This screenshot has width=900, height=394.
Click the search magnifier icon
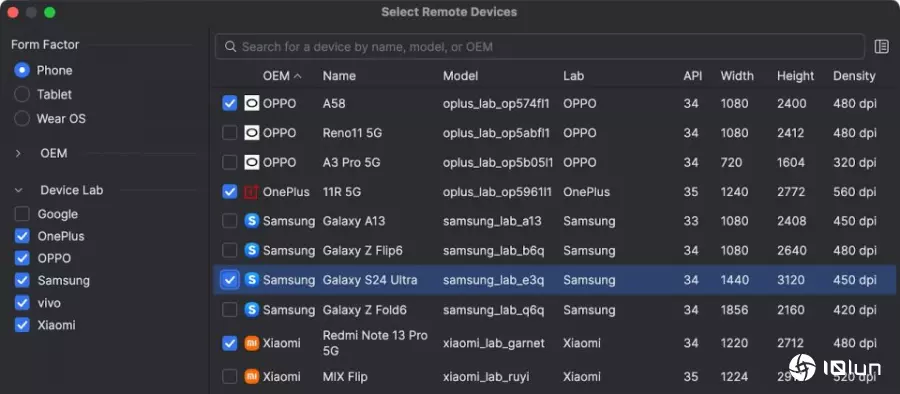click(x=230, y=47)
